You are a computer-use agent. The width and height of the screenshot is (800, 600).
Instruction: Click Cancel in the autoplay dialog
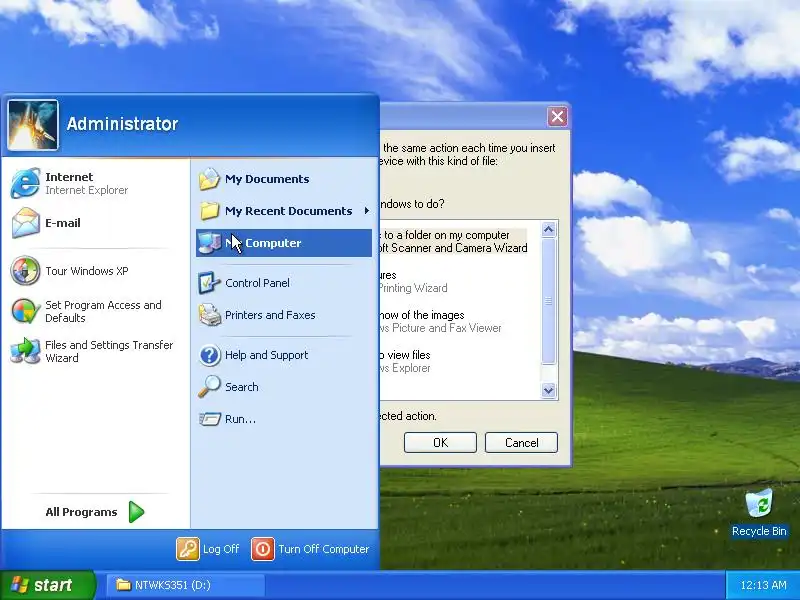click(521, 442)
